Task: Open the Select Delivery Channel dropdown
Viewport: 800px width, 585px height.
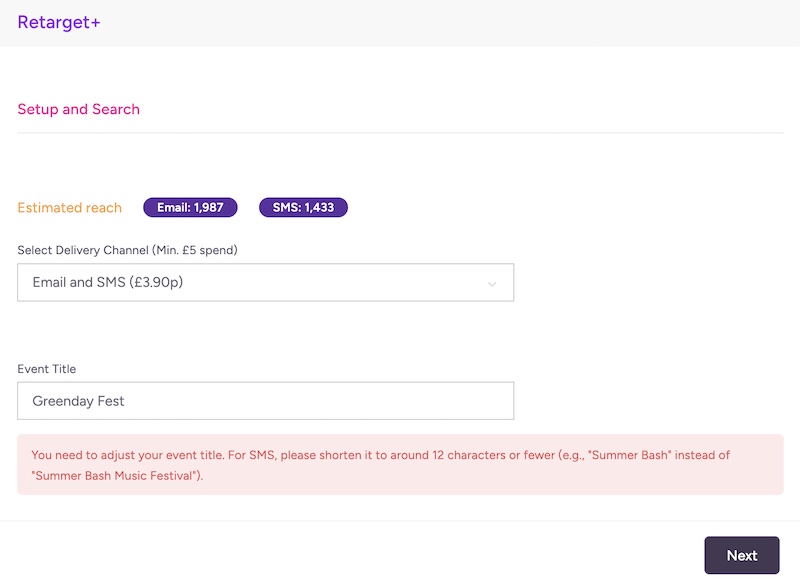Action: tap(265, 283)
